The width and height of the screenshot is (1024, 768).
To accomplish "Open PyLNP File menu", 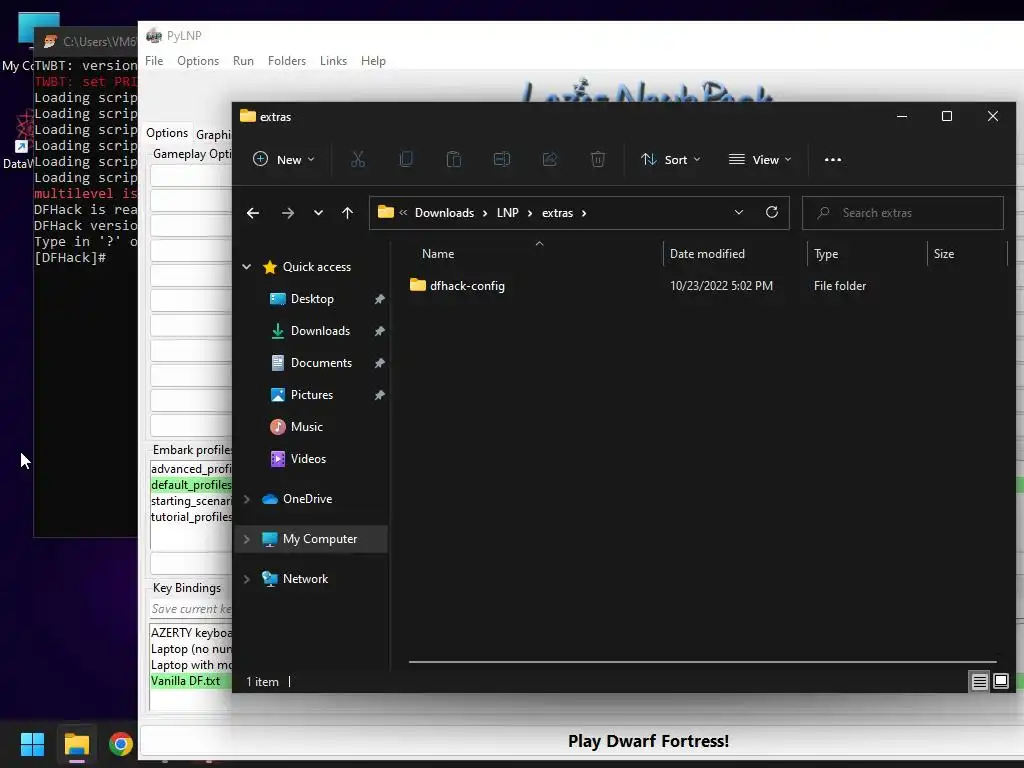I will [x=154, y=61].
